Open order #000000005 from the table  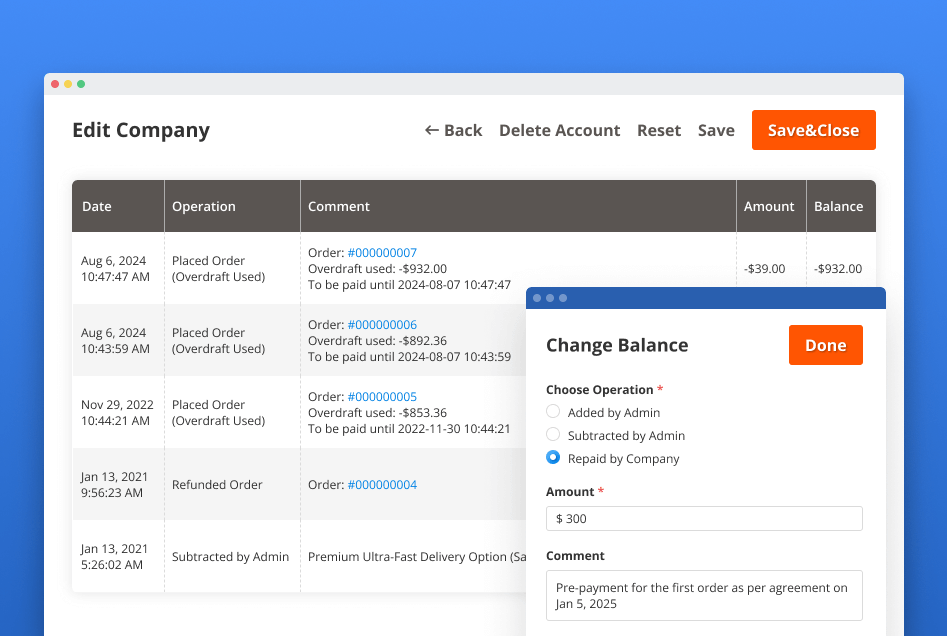click(x=382, y=397)
